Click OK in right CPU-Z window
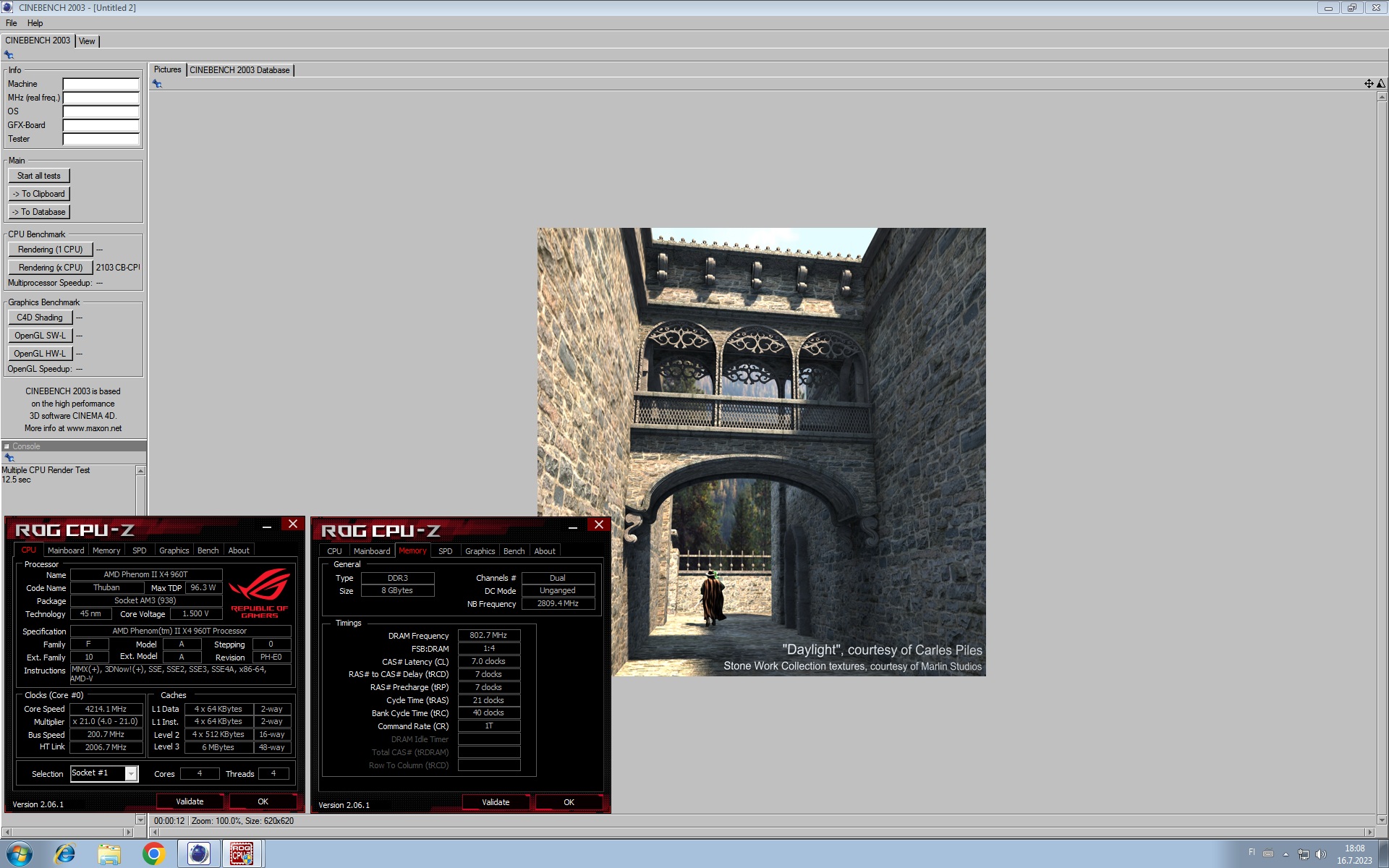 pos(569,802)
